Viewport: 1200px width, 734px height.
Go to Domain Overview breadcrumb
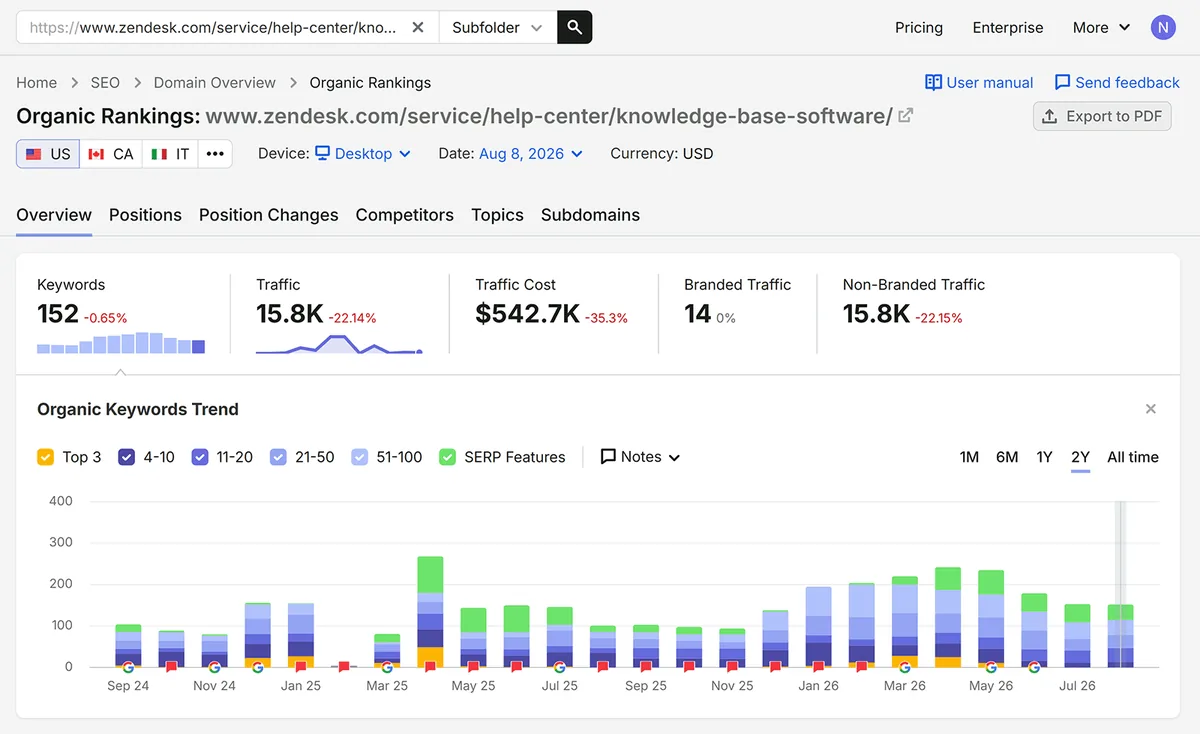coord(215,83)
